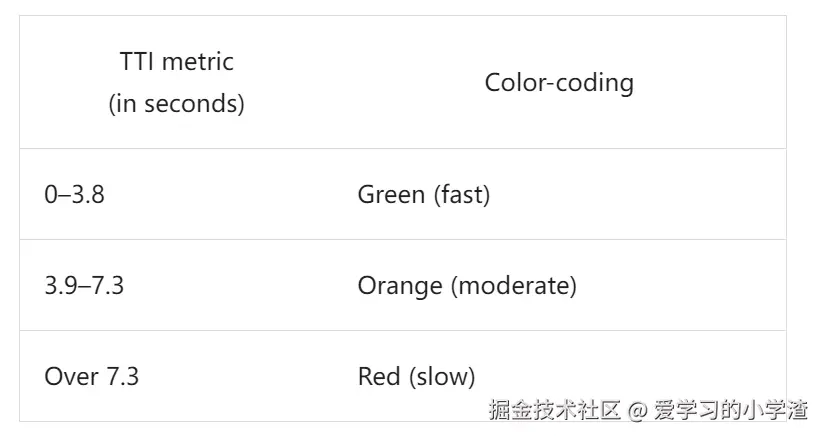This screenshot has height=437, width=823.
Task: Click the 爱学习的小学渣 author name
Action: 731,409
